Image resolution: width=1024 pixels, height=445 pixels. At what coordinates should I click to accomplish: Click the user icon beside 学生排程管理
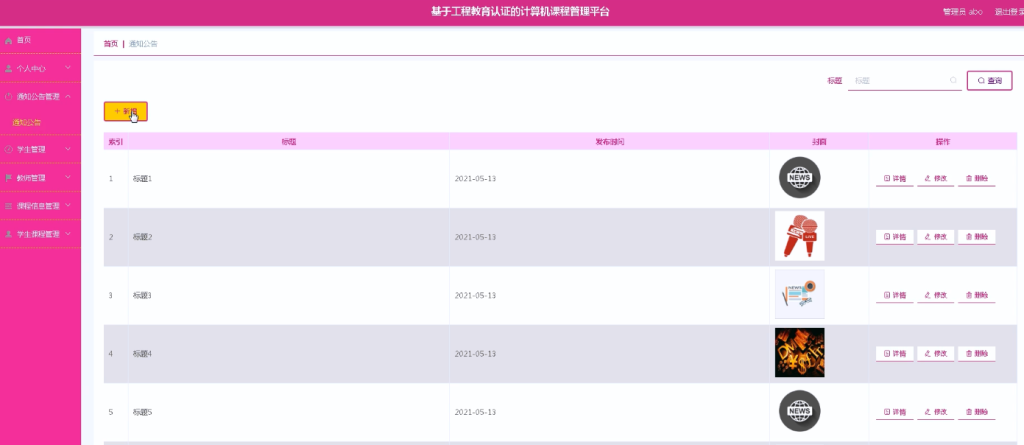pyautogui.click(x=8, y=234)
